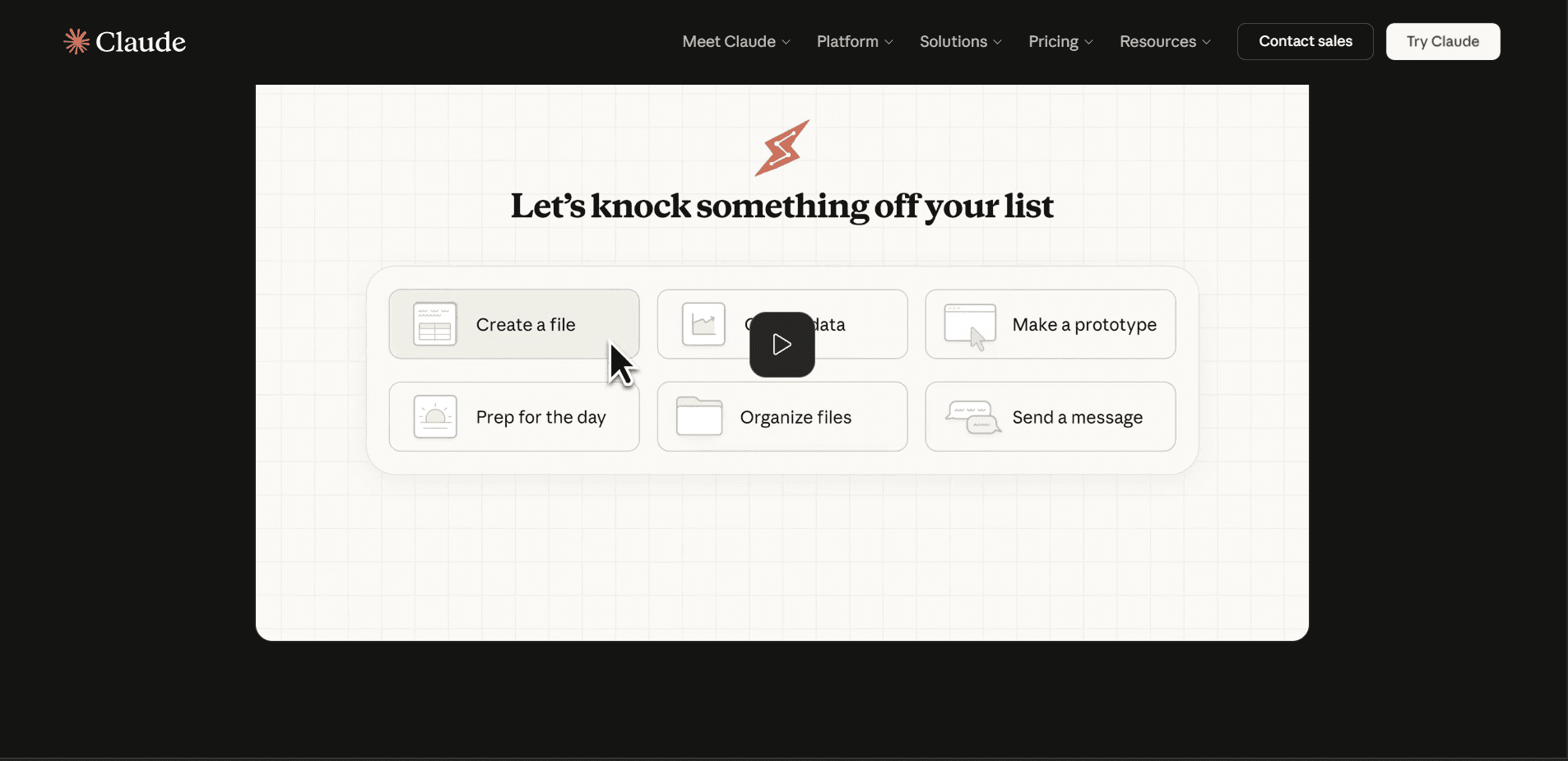The height and width of the screenshot is (761, 1568).
Task: Click the Claude starburst logo icon
Action: (x=77, y=41)
